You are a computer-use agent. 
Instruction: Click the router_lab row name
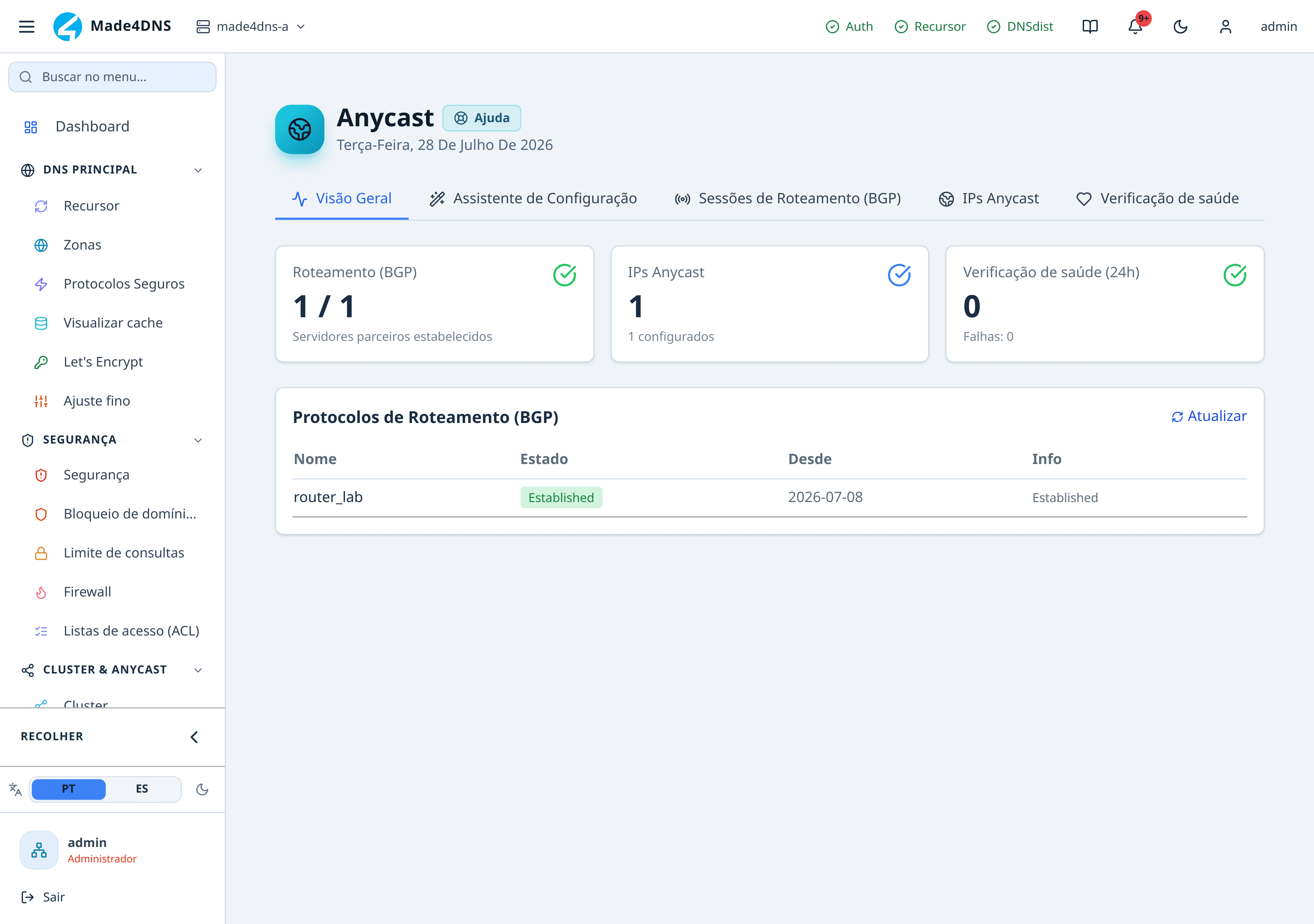point(328,497)
